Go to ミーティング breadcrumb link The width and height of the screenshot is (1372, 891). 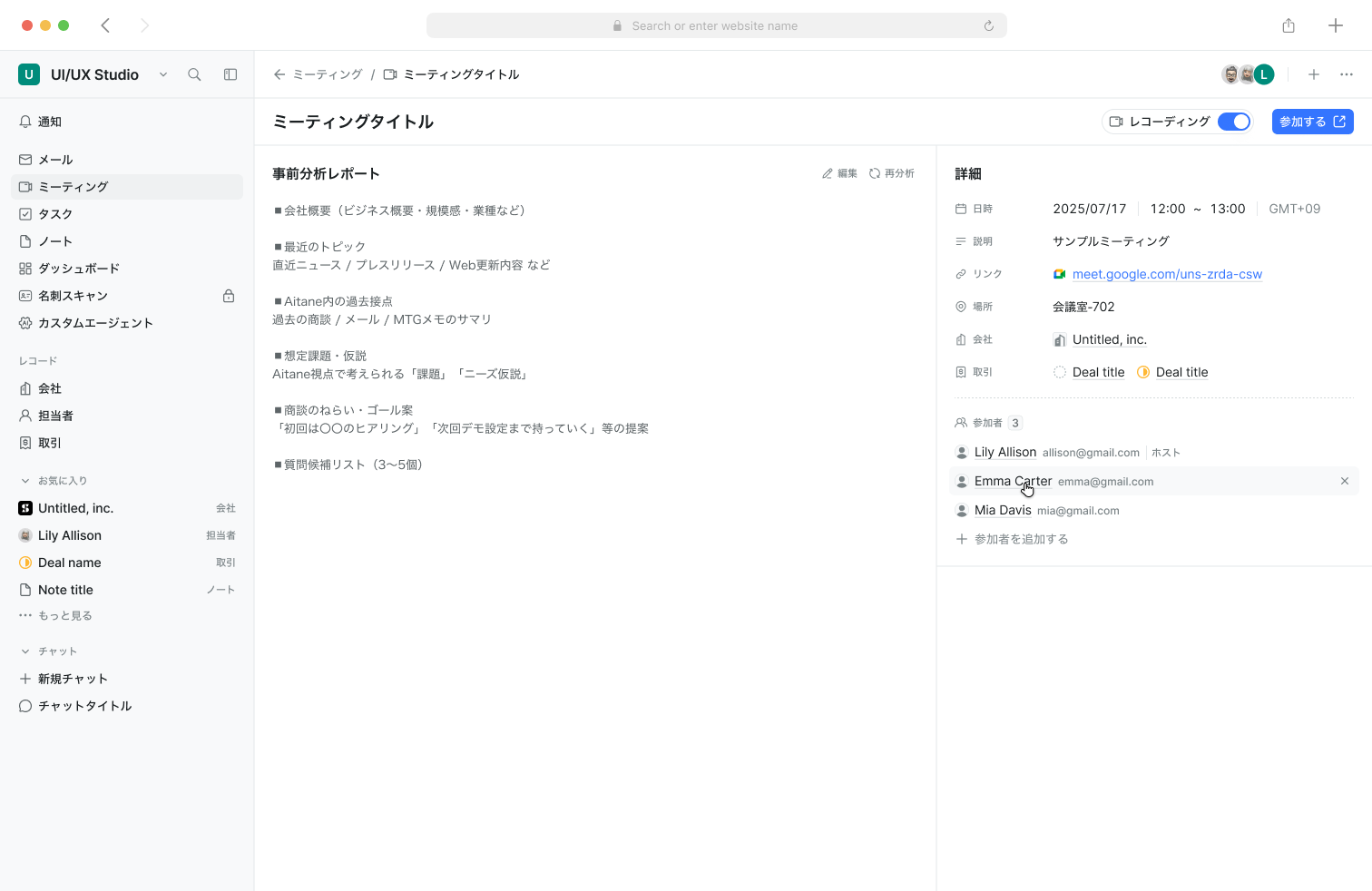[x=328, y=74]
